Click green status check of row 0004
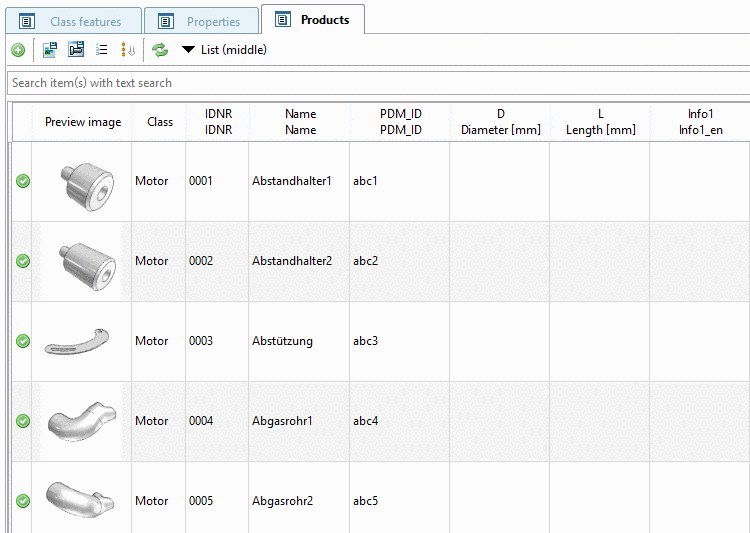This screenshot has height=533, width=750. click(23, 421)
